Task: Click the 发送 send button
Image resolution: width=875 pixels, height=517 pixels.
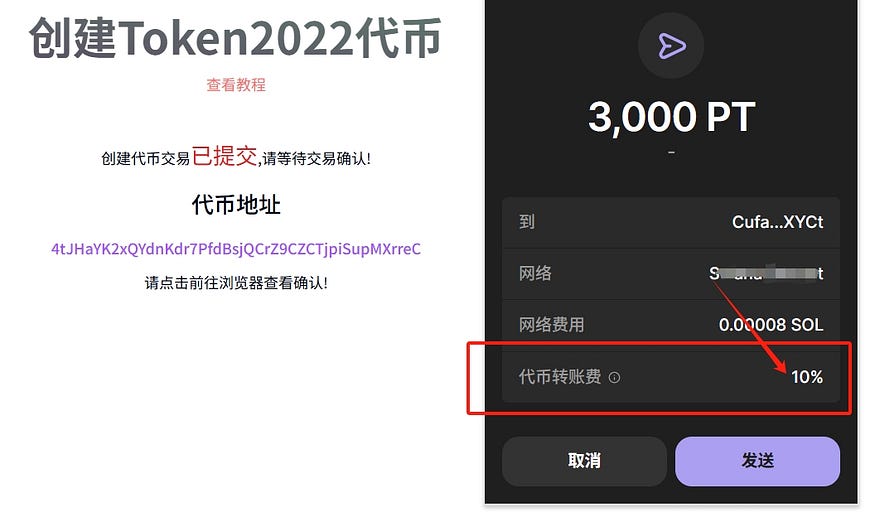Action: tap(757, 461)
